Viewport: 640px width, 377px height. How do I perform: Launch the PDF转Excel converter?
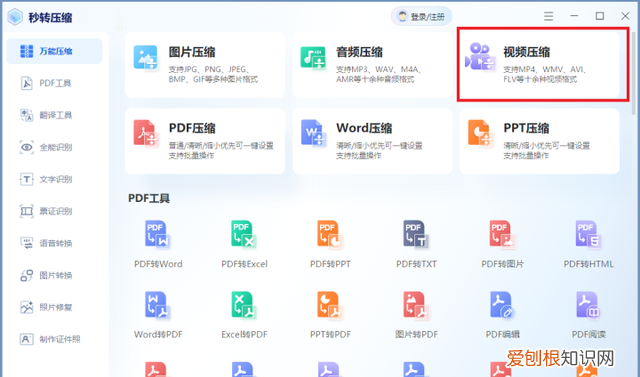click(244, 244)
